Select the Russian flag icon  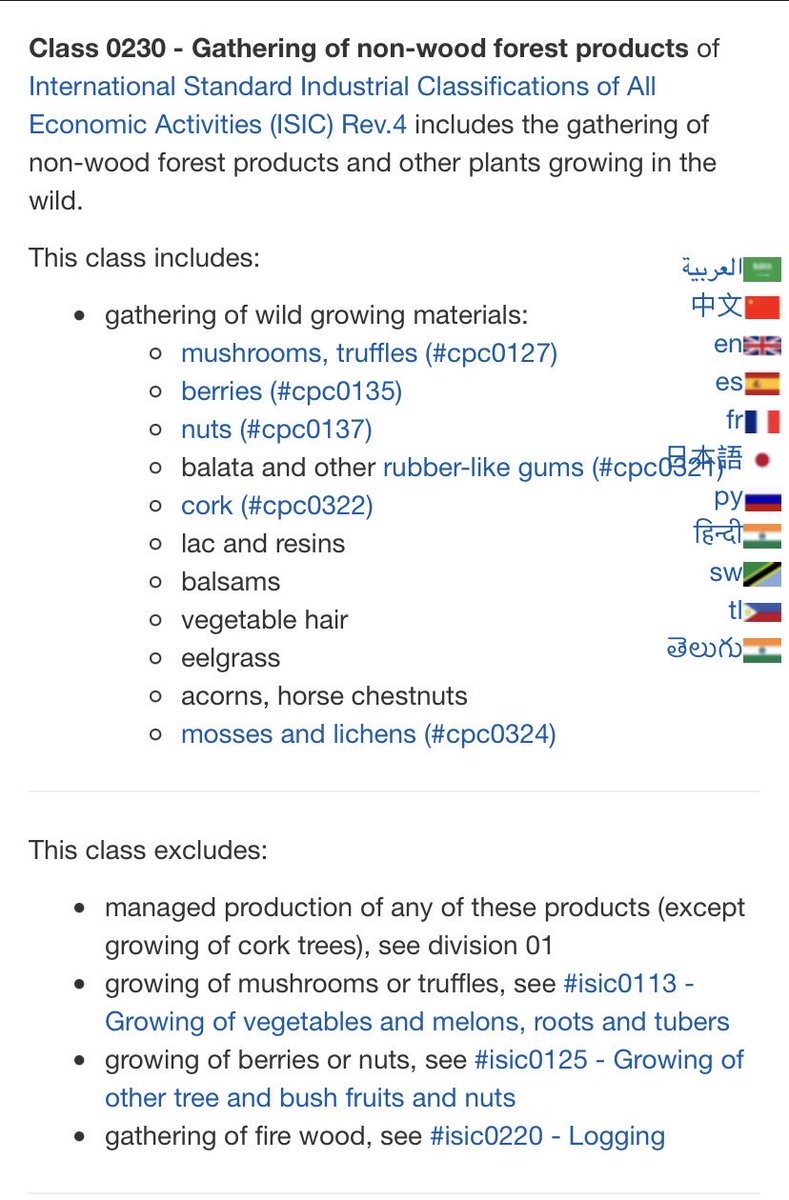click(x=763, y=497)
